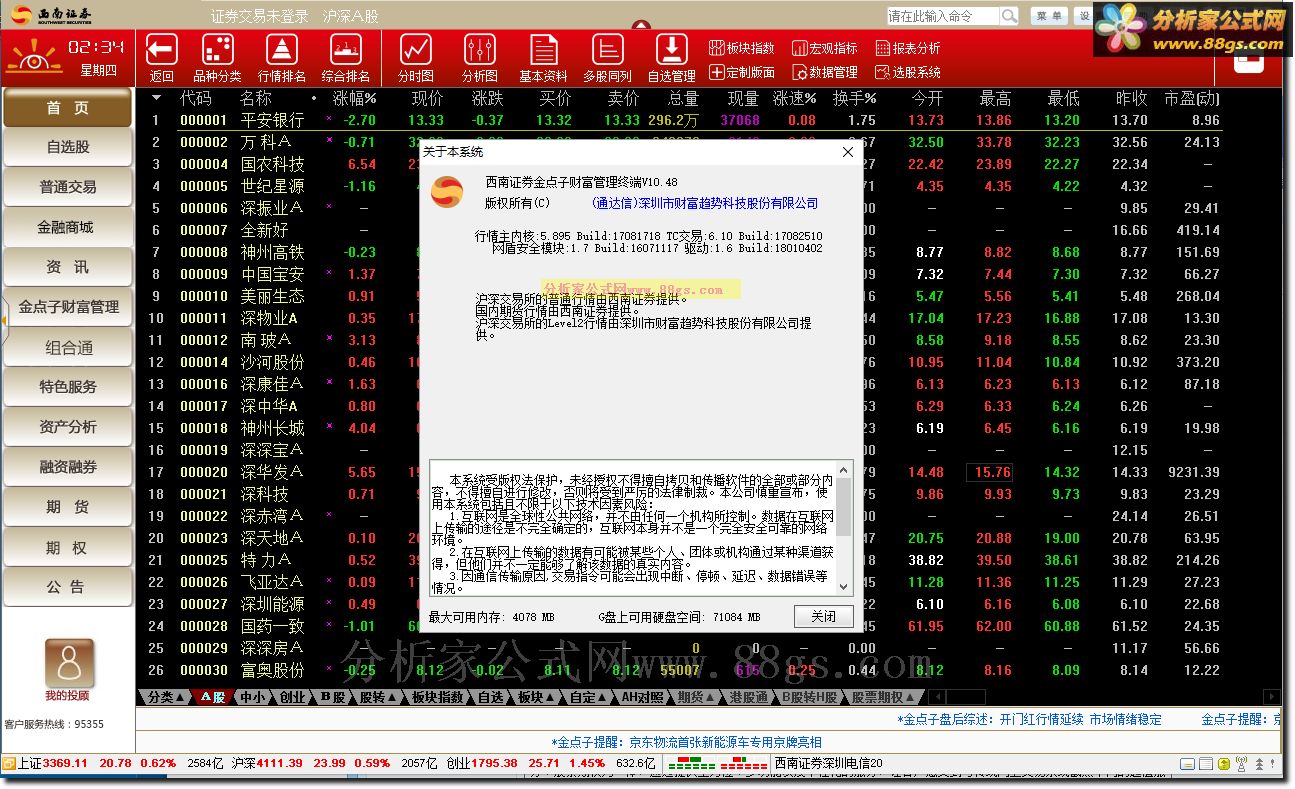Sort by 市盈(动) column header
Image resolution: width=1295 pixels, height=789 pixels.
click(x=1191, y=98)
